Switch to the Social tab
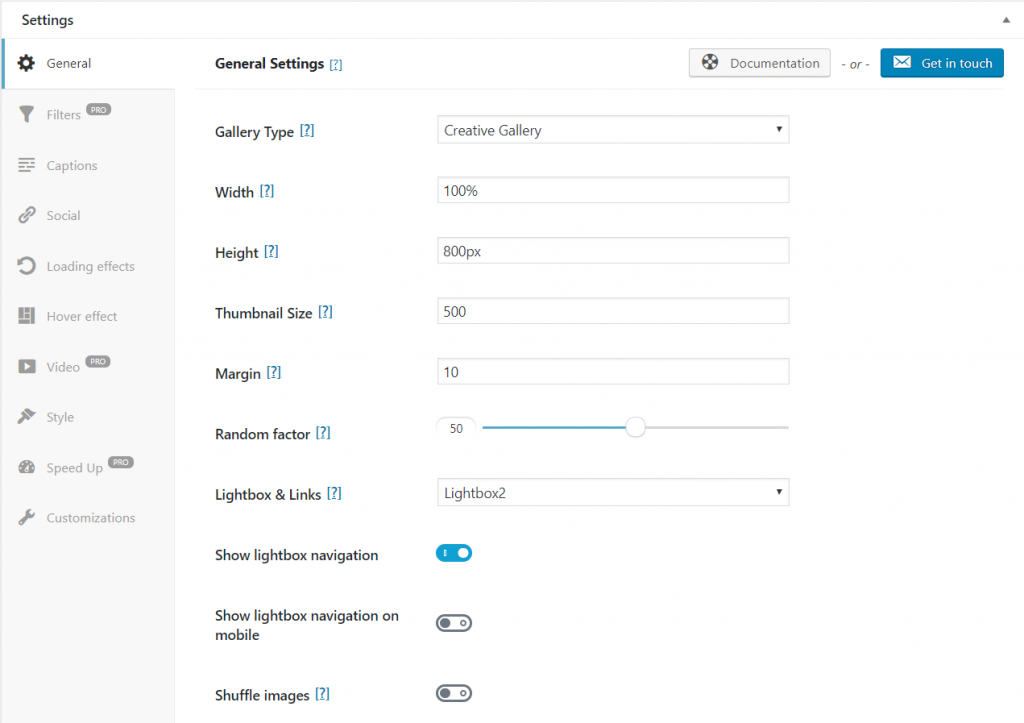 (x=89, y=216)
